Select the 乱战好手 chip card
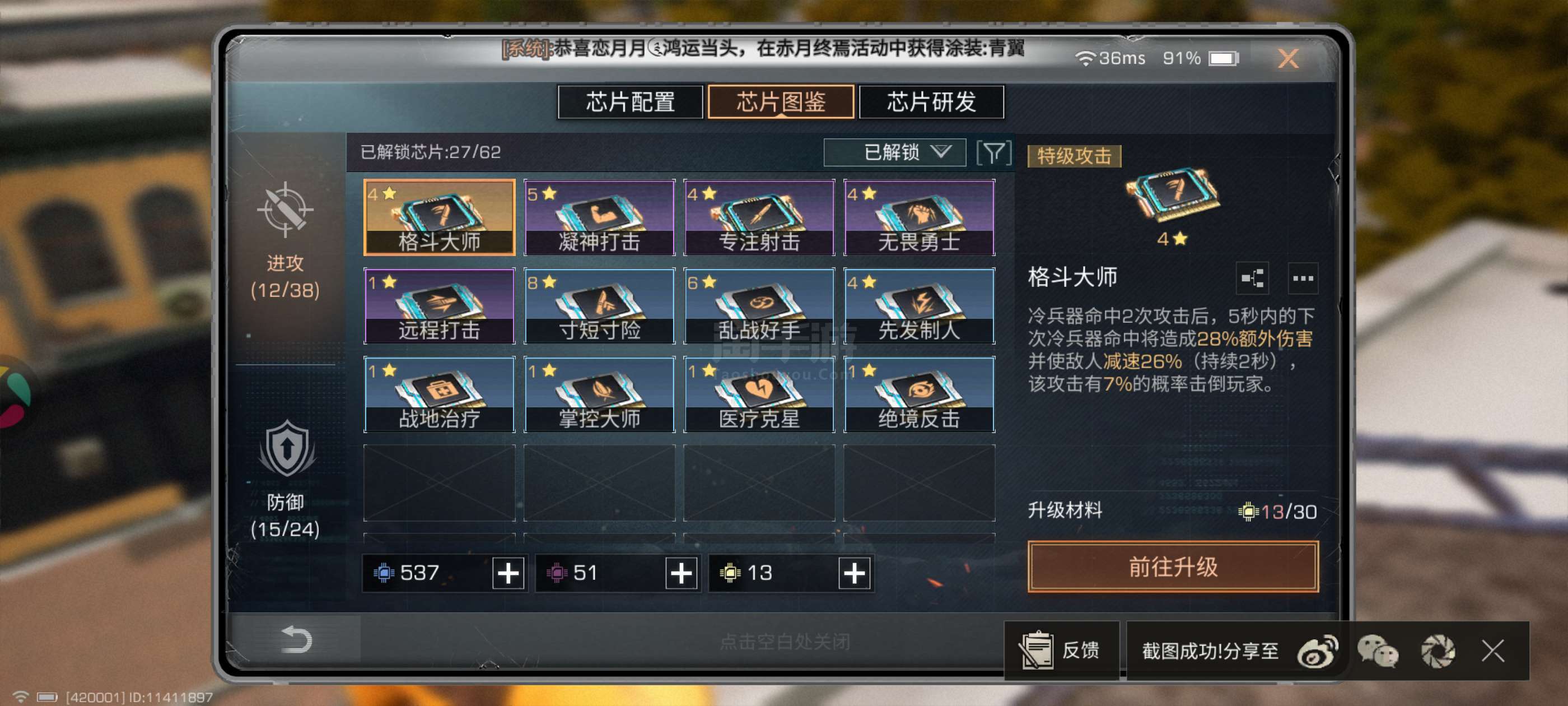The image size is (1568, 706). click(758, 306)
